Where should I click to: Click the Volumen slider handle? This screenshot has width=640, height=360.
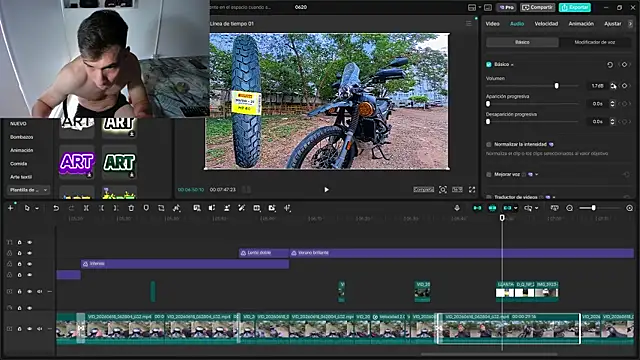556,86
